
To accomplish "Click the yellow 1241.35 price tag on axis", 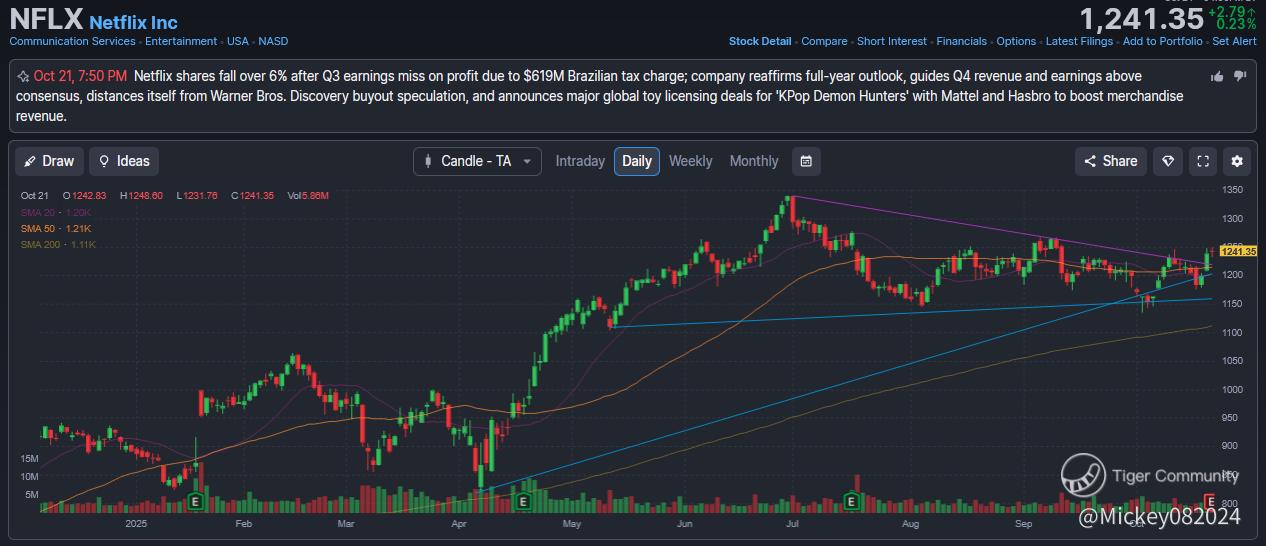I will click(x=1236, y=251).
